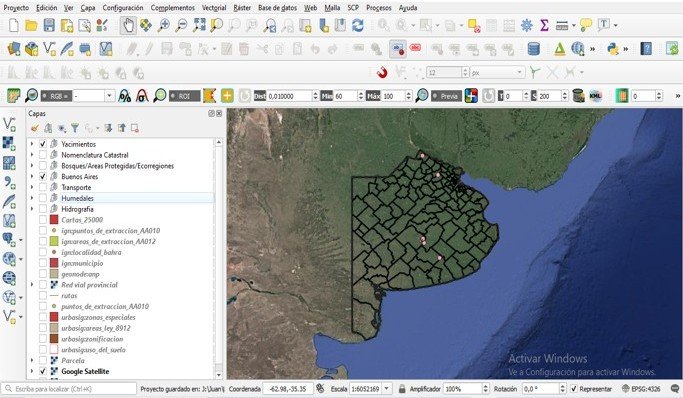This screenshot has height=398, width=683.
Task: Toggle the Representar render checkbox
Action: point(574,388)
